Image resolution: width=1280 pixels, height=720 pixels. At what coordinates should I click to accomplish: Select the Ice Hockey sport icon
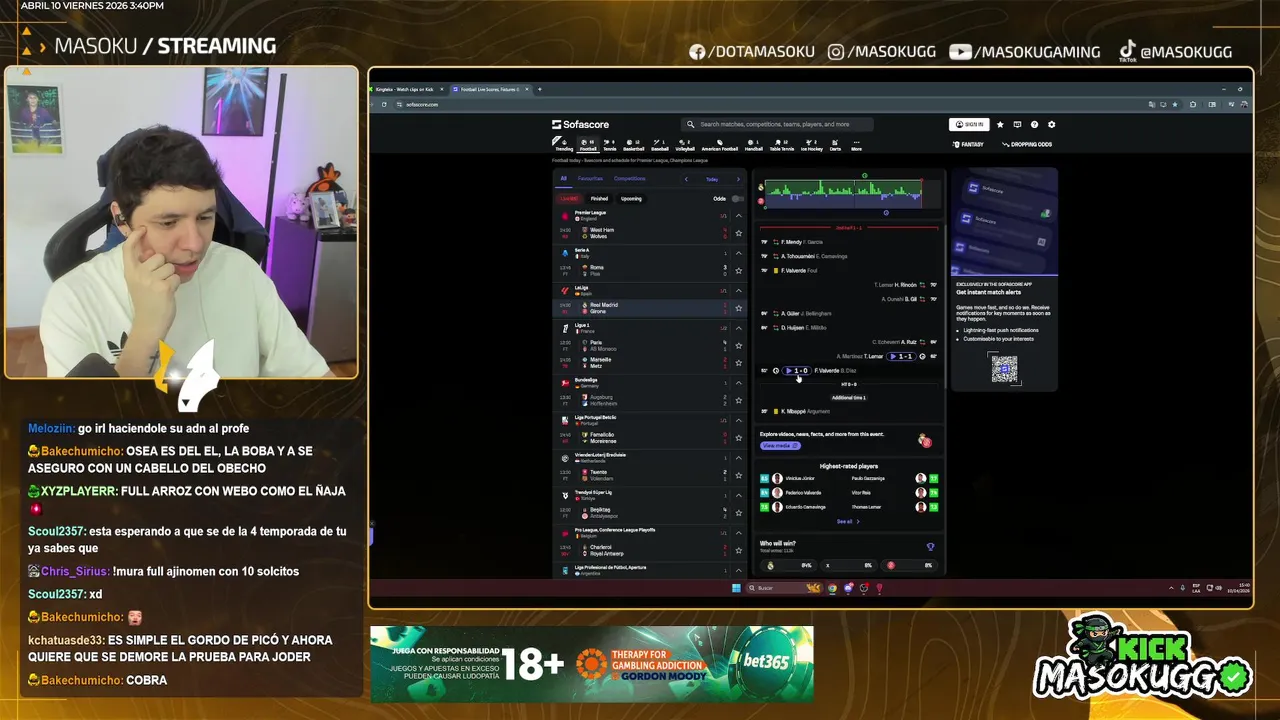coord(811,145)
